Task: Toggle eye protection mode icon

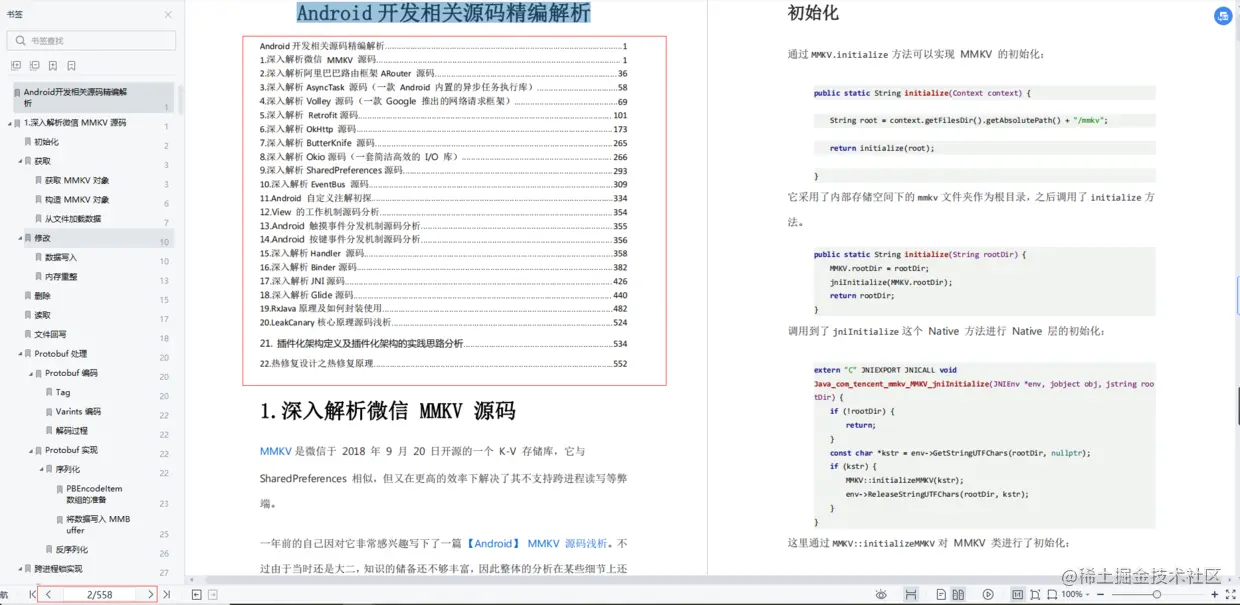Action: (x=881, y=595)
